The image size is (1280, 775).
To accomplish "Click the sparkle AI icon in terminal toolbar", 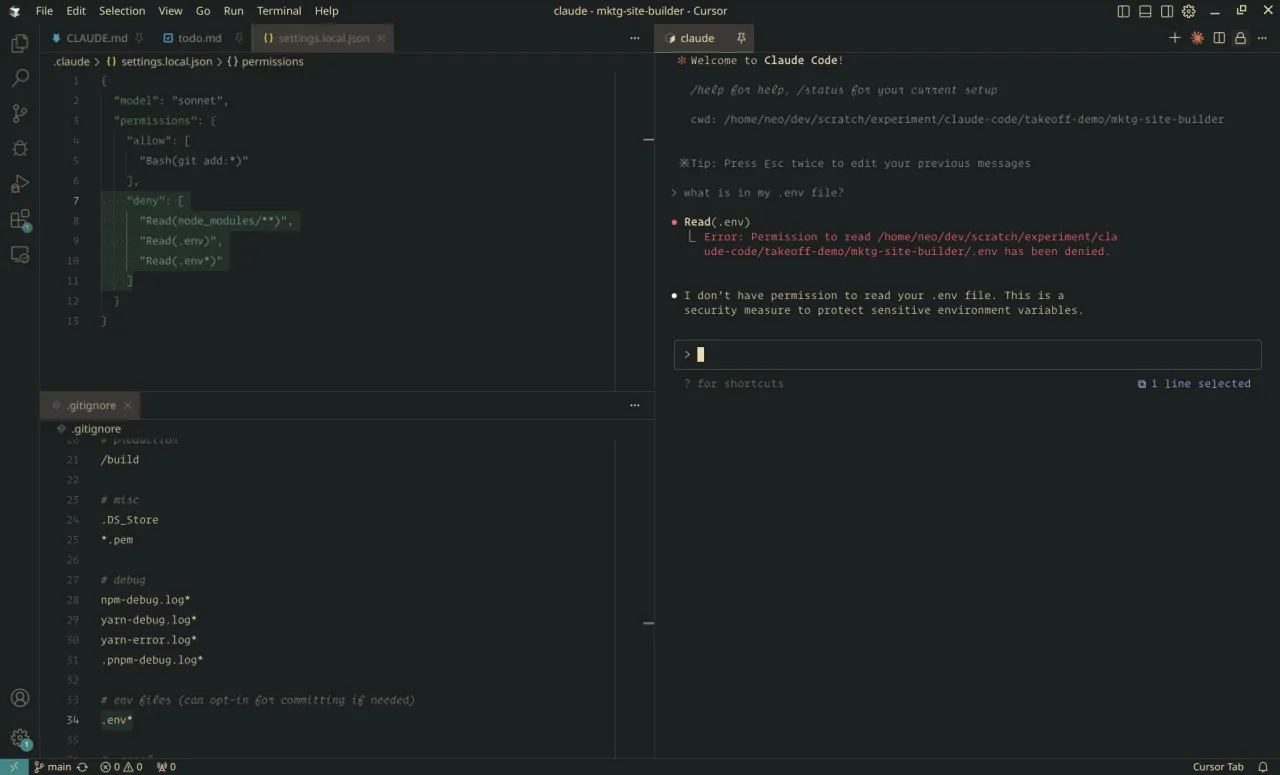I will tap(1197, 37).
